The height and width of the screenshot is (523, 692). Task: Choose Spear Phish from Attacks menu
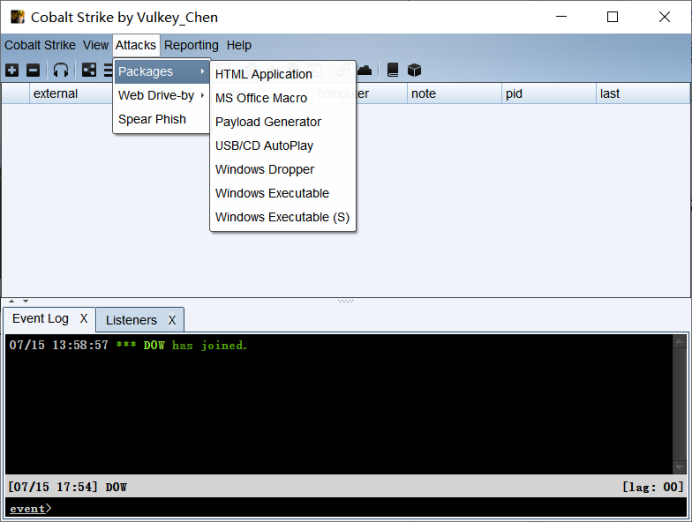(162, 119)
